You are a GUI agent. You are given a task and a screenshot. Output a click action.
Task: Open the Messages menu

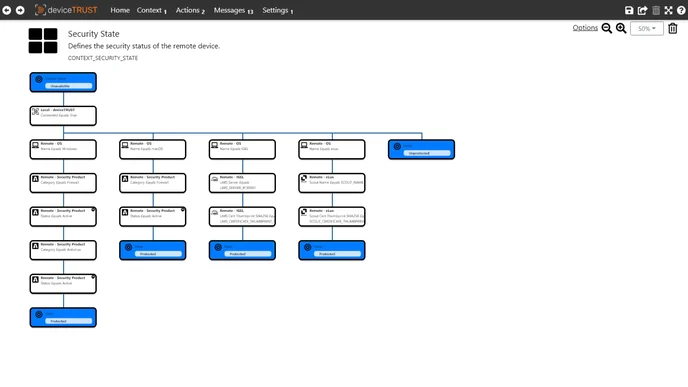(x=233, y=10)
